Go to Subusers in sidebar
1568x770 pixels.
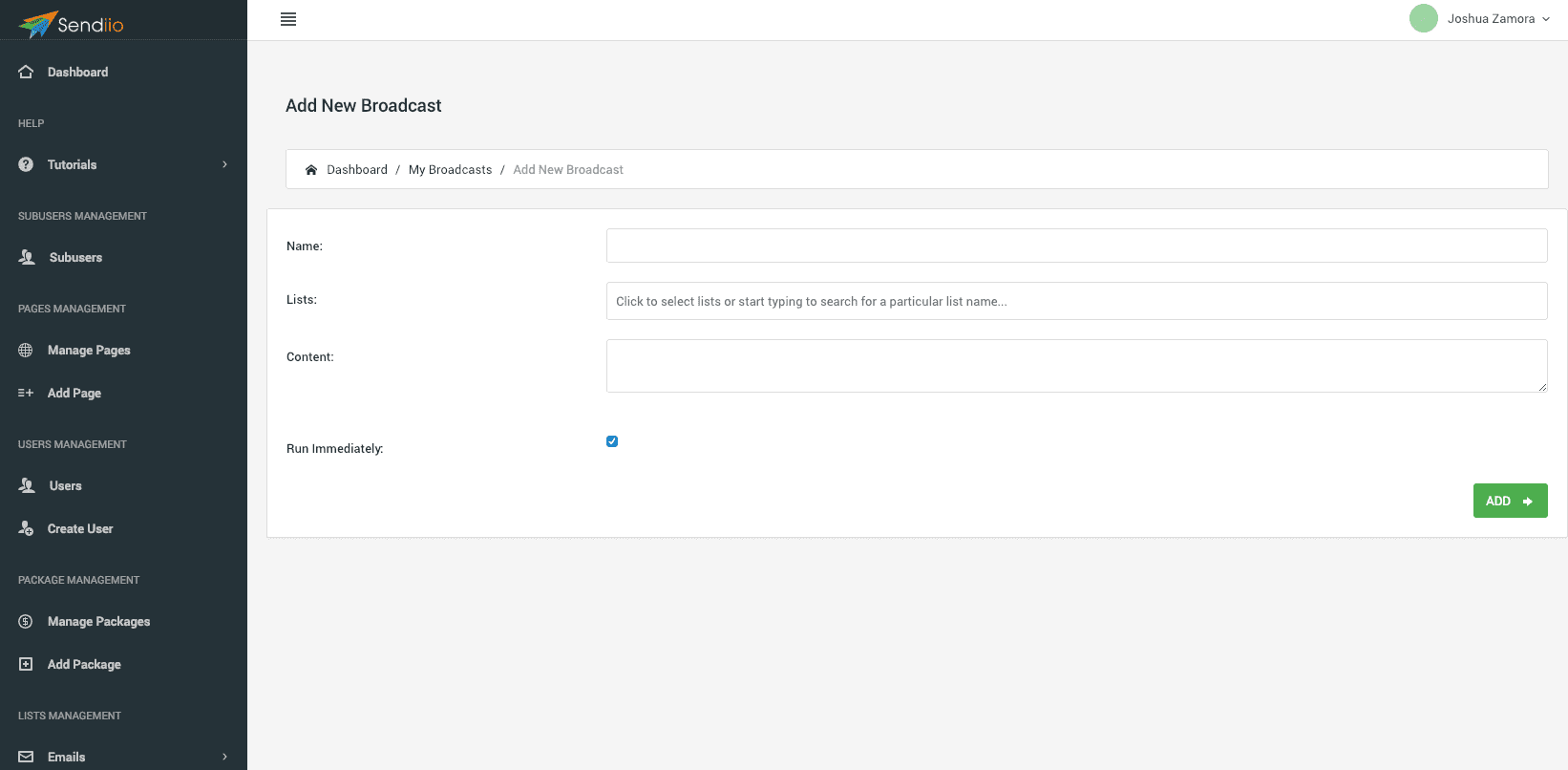(75, 257)
